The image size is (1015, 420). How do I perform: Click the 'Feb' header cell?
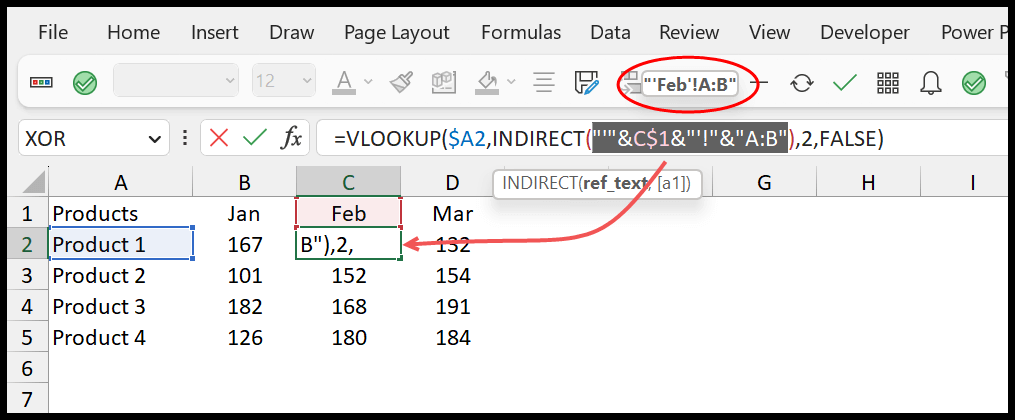348,214
